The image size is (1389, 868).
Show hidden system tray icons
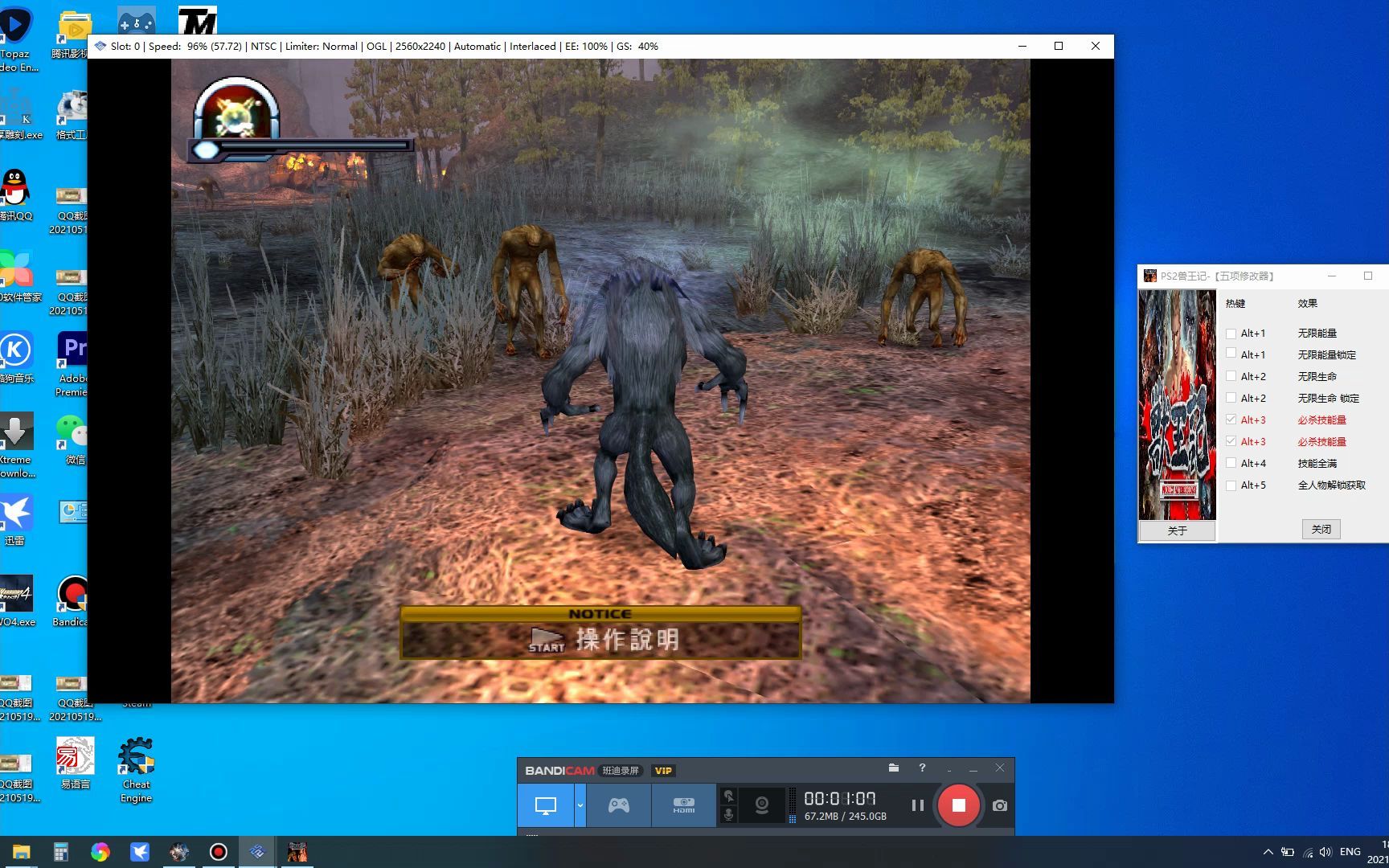pyautogui.click(x=1268, y=852)
